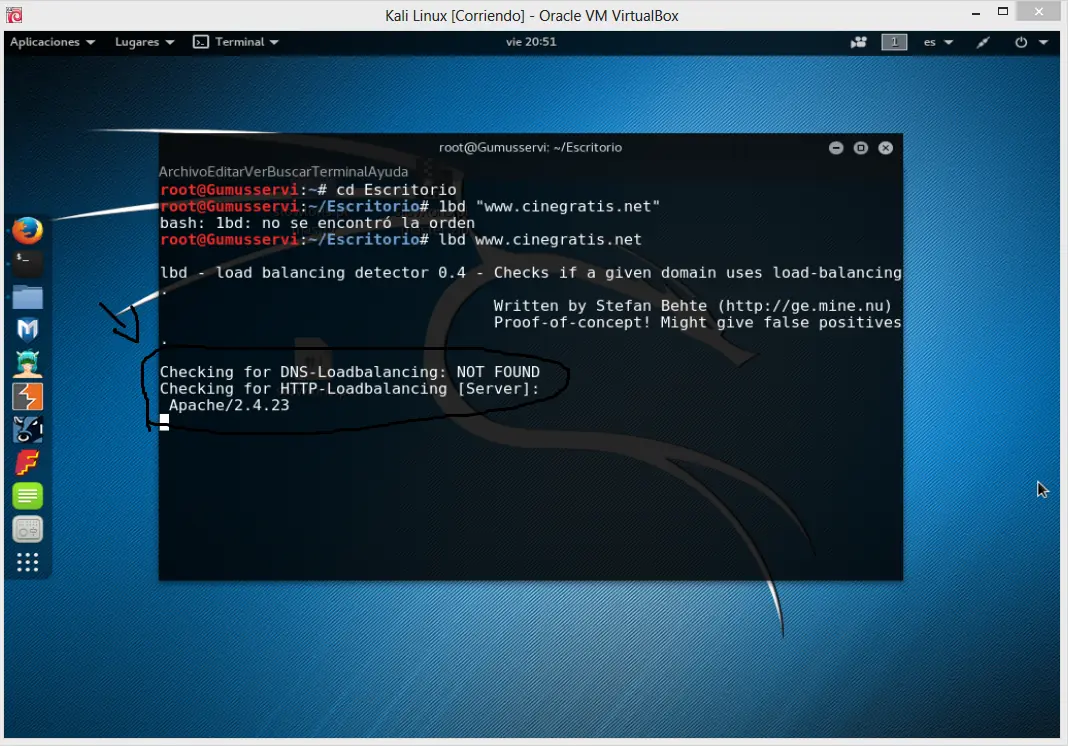Open the Tweak Tool icon in dock
Viewport: 1068px width, 746px height.
[27, 529]
